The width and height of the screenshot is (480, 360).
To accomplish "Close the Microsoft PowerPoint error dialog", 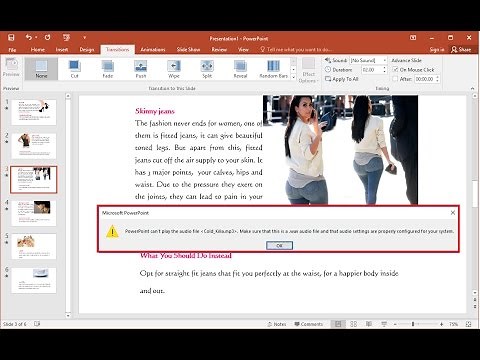I will coord(453,213).
